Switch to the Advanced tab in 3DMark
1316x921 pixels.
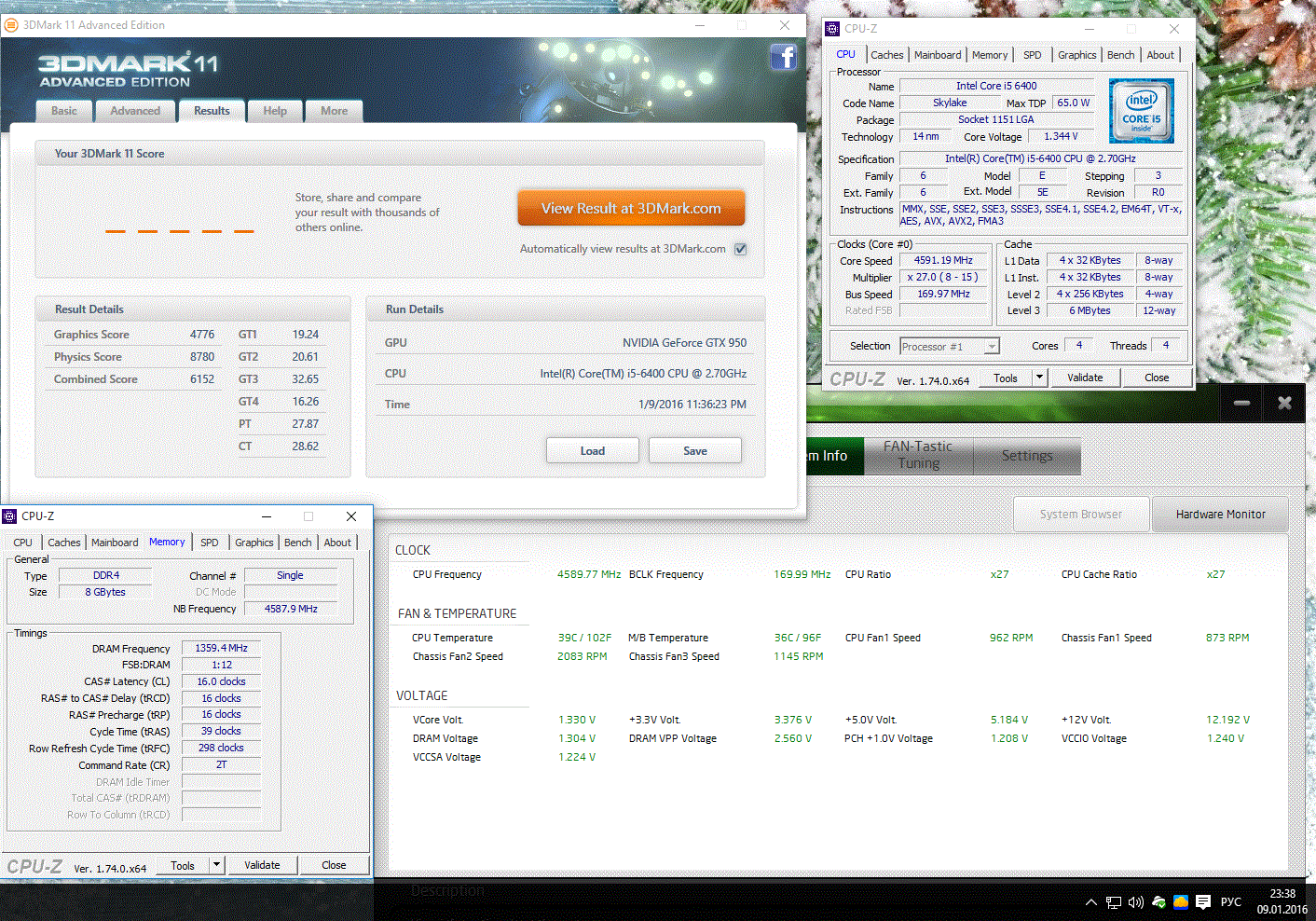coord(135,111)
